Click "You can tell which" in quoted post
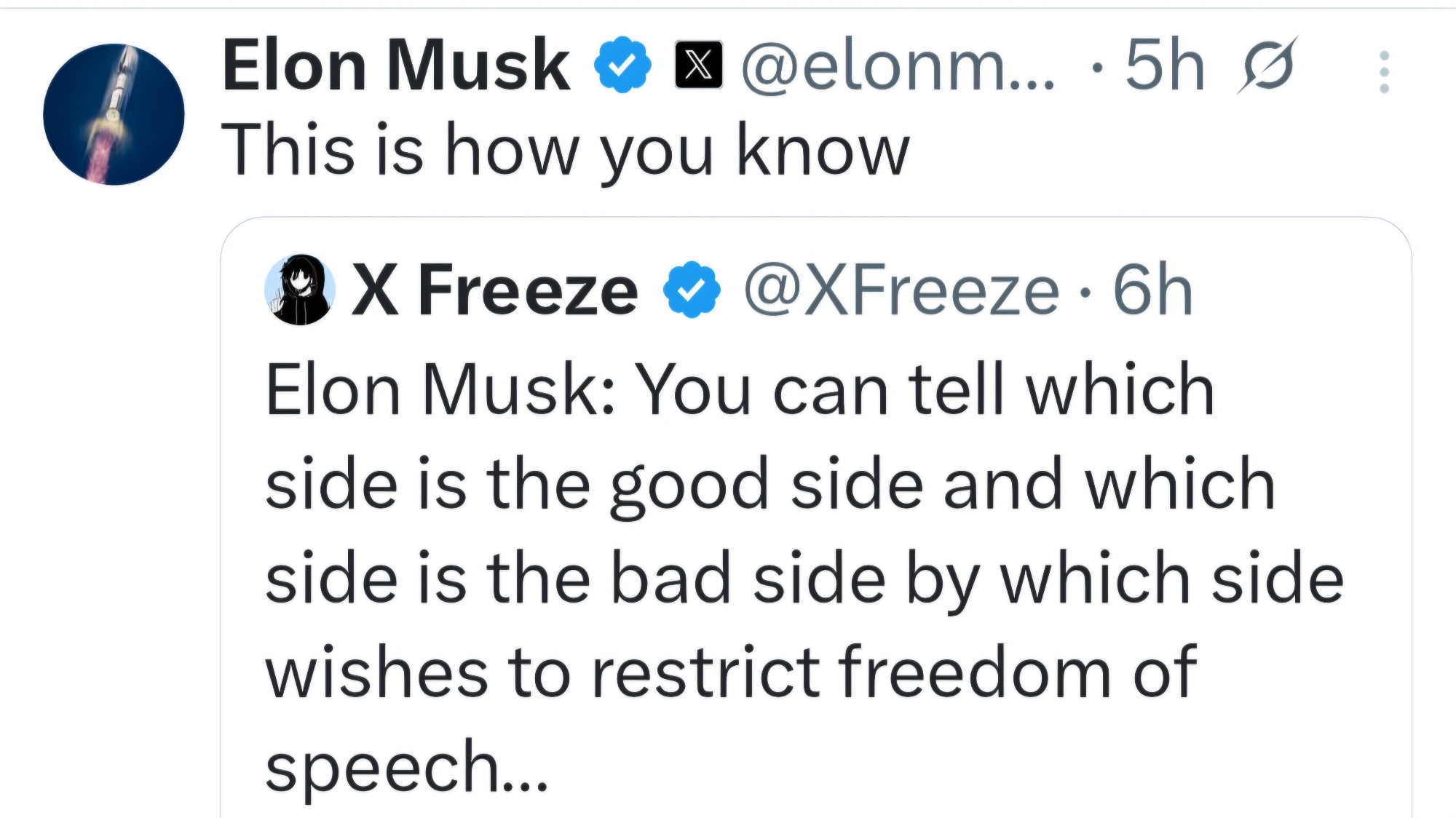This screenshot has width=1456, height=818. (925, 390)
